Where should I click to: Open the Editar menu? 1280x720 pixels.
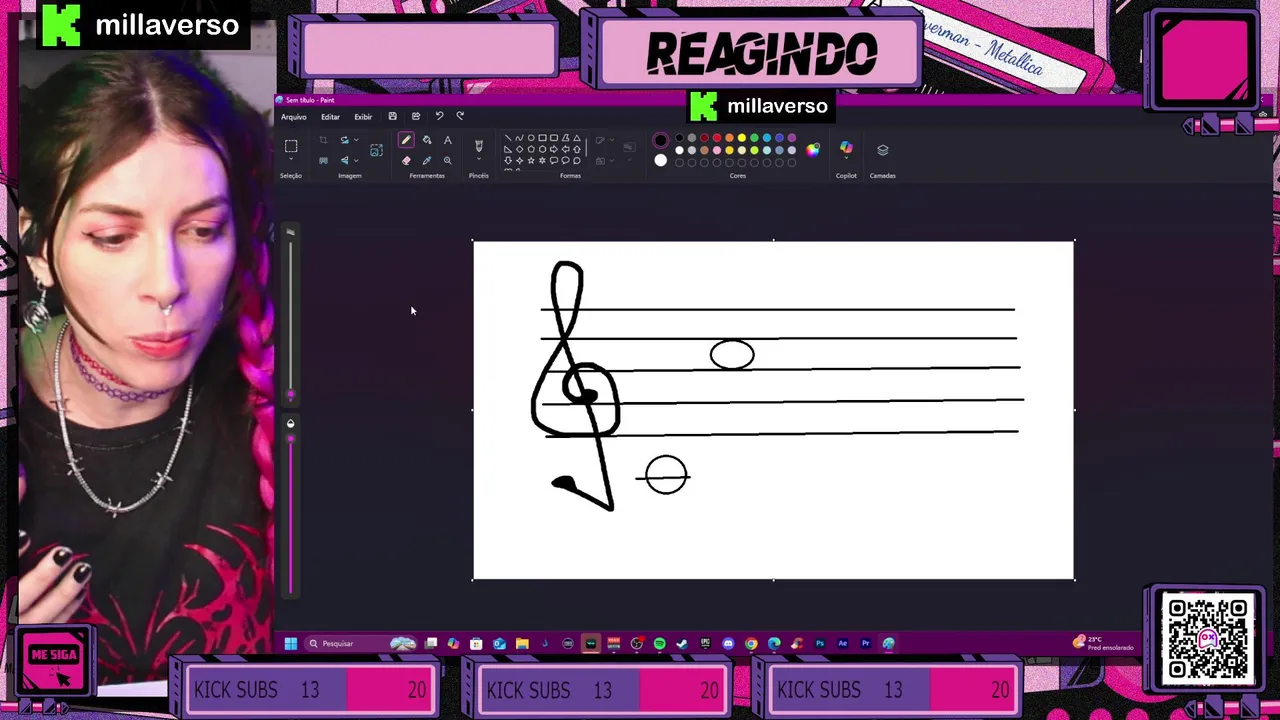(330, 117)
